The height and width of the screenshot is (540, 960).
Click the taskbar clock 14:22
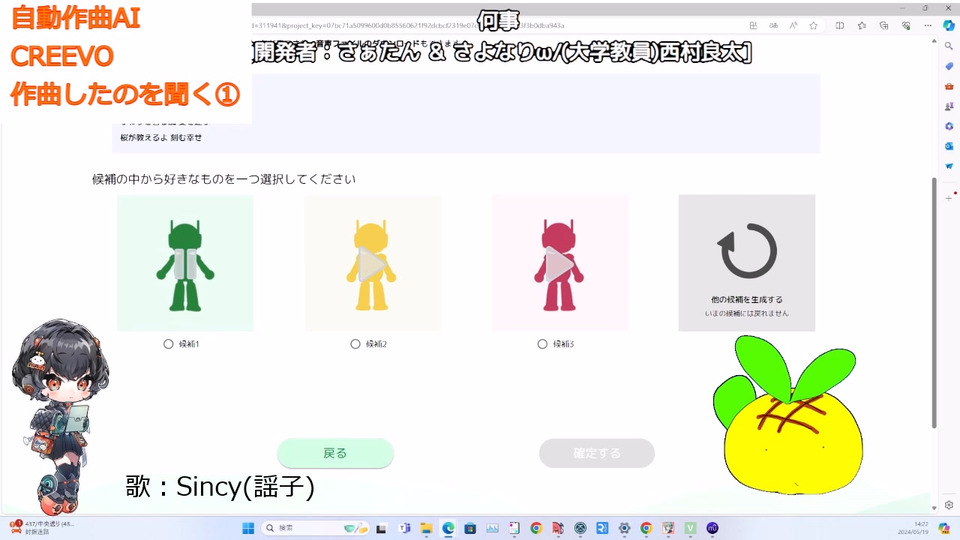click(x=912, y=528)
